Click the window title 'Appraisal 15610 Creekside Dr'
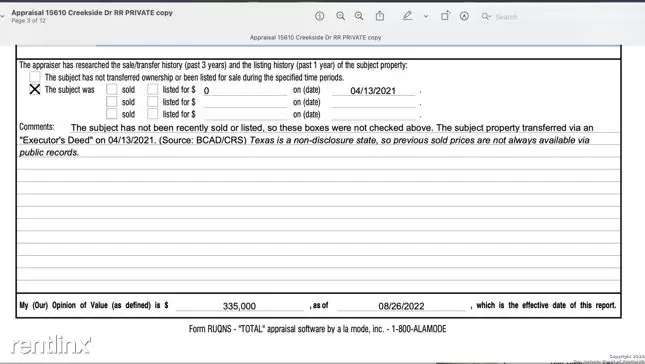Viewport: 645px width, 364px height. point(92,13)
